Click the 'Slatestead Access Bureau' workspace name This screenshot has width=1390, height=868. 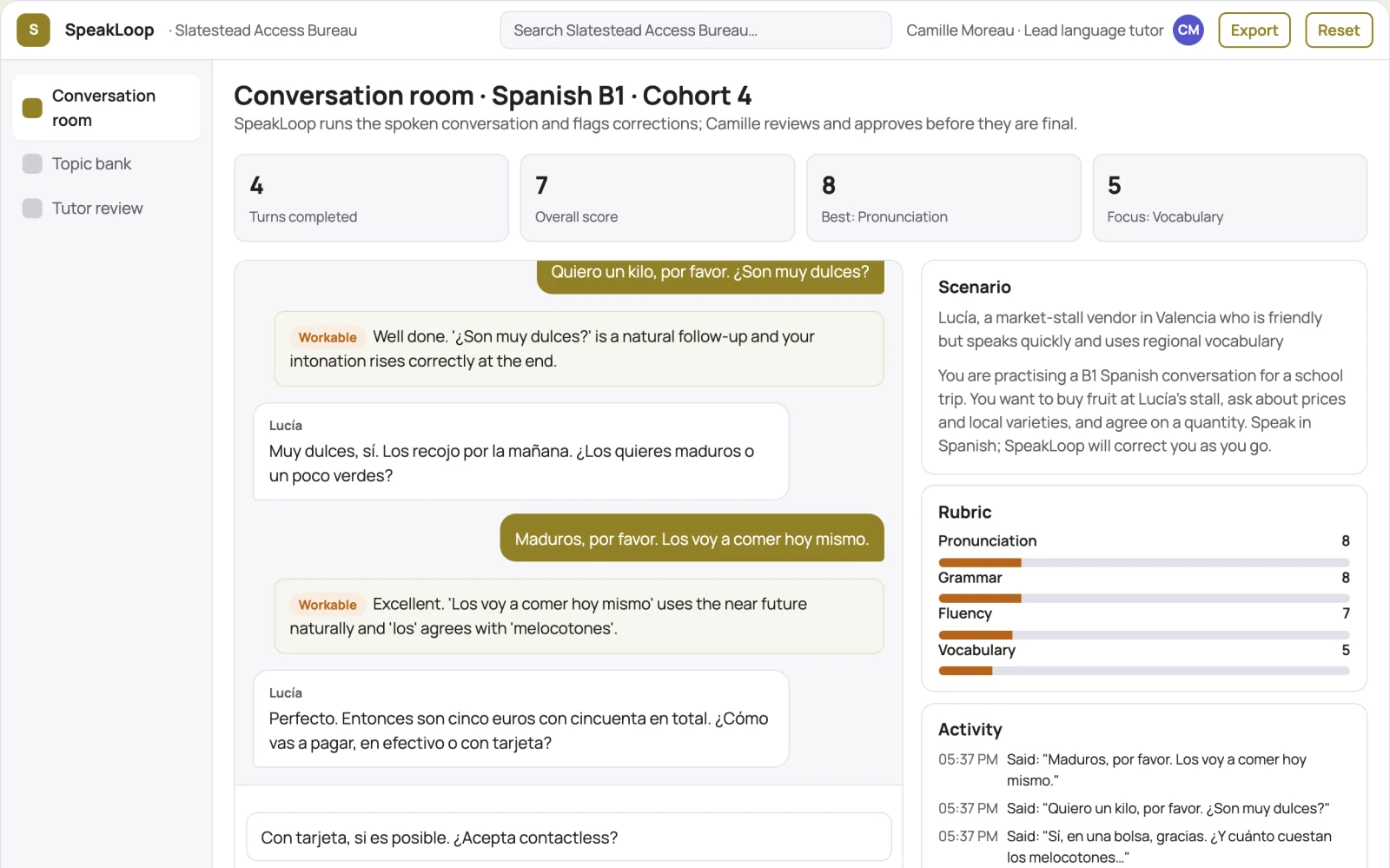coord(266,30)
